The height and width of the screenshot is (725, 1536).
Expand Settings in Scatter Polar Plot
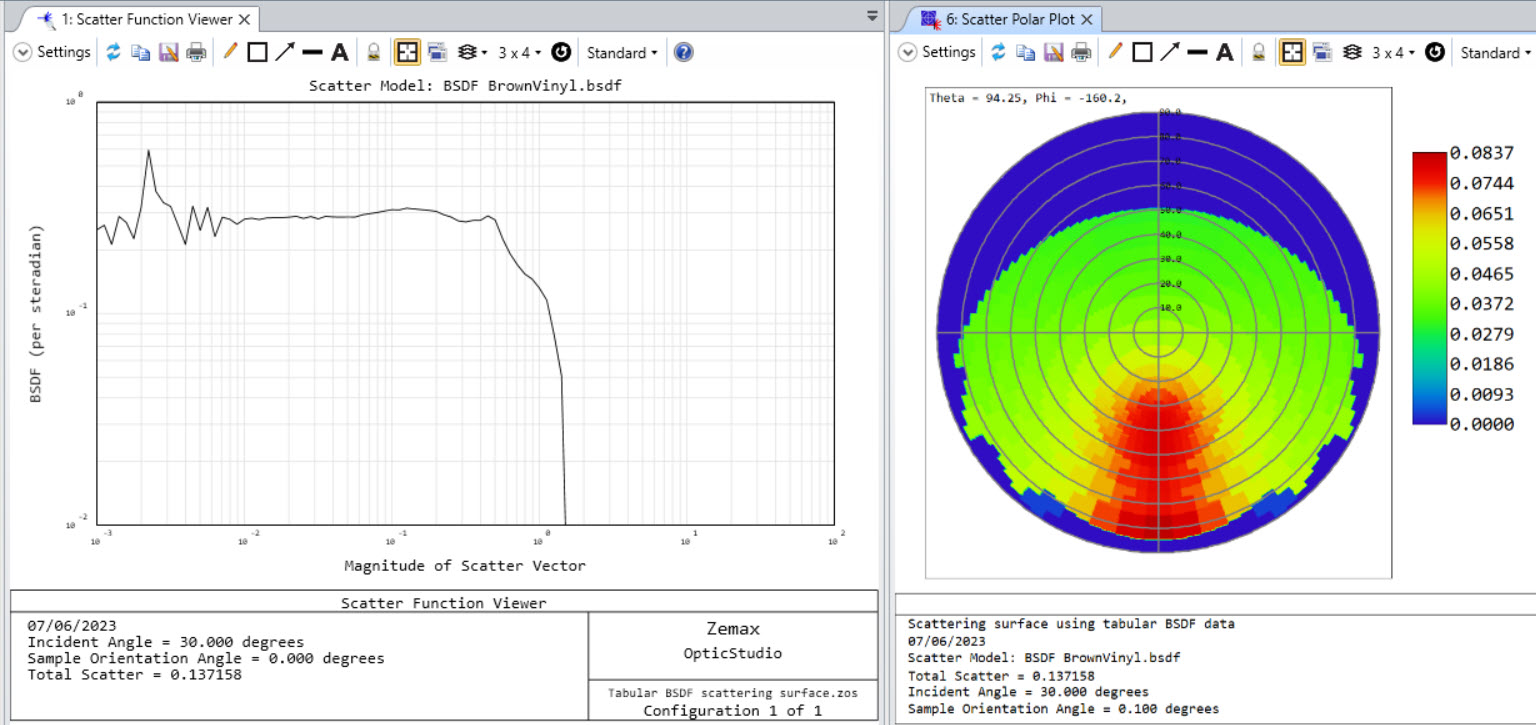click(x=937, y=52)
